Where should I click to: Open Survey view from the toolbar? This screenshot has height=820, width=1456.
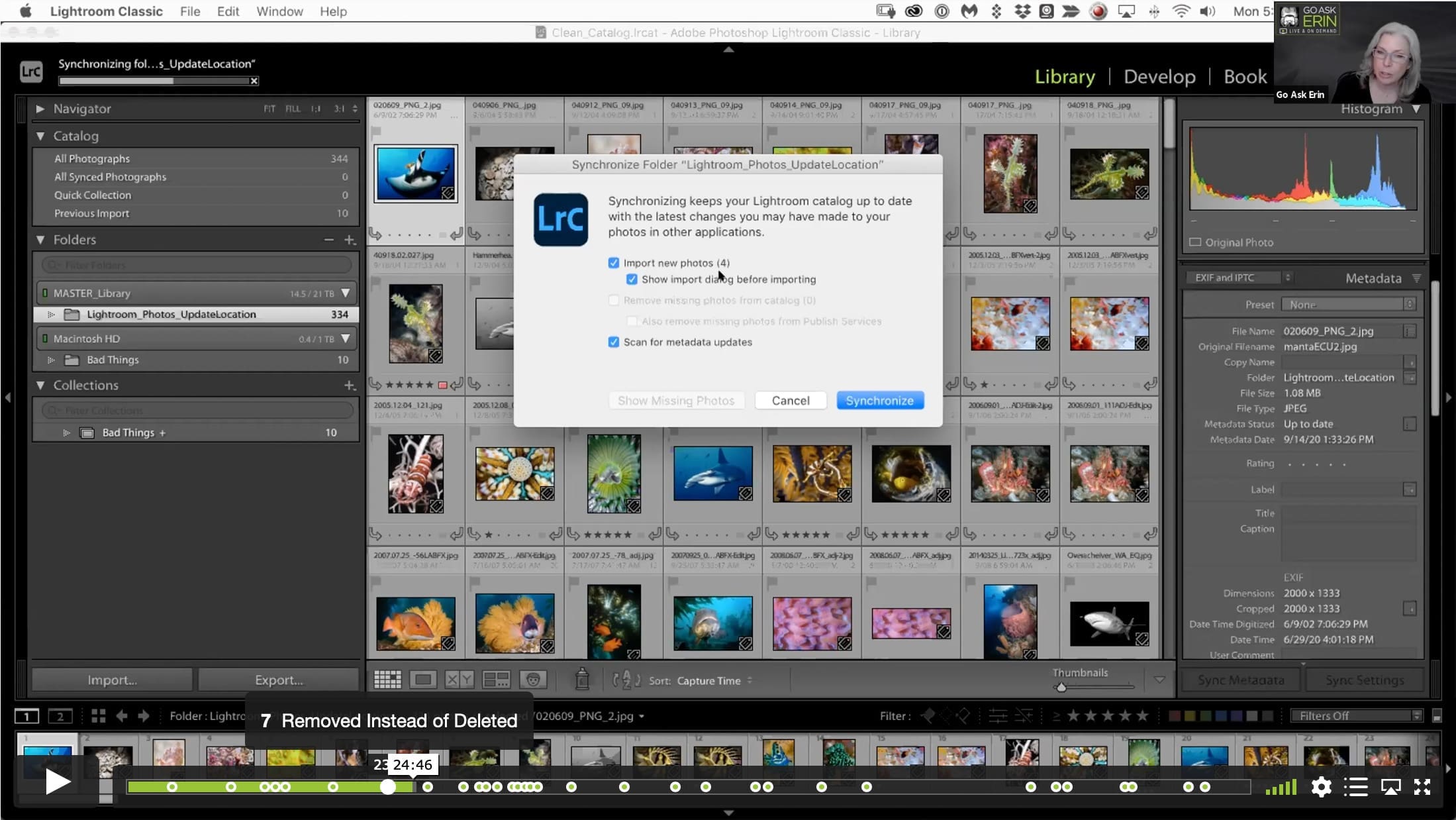coord(496,680)
